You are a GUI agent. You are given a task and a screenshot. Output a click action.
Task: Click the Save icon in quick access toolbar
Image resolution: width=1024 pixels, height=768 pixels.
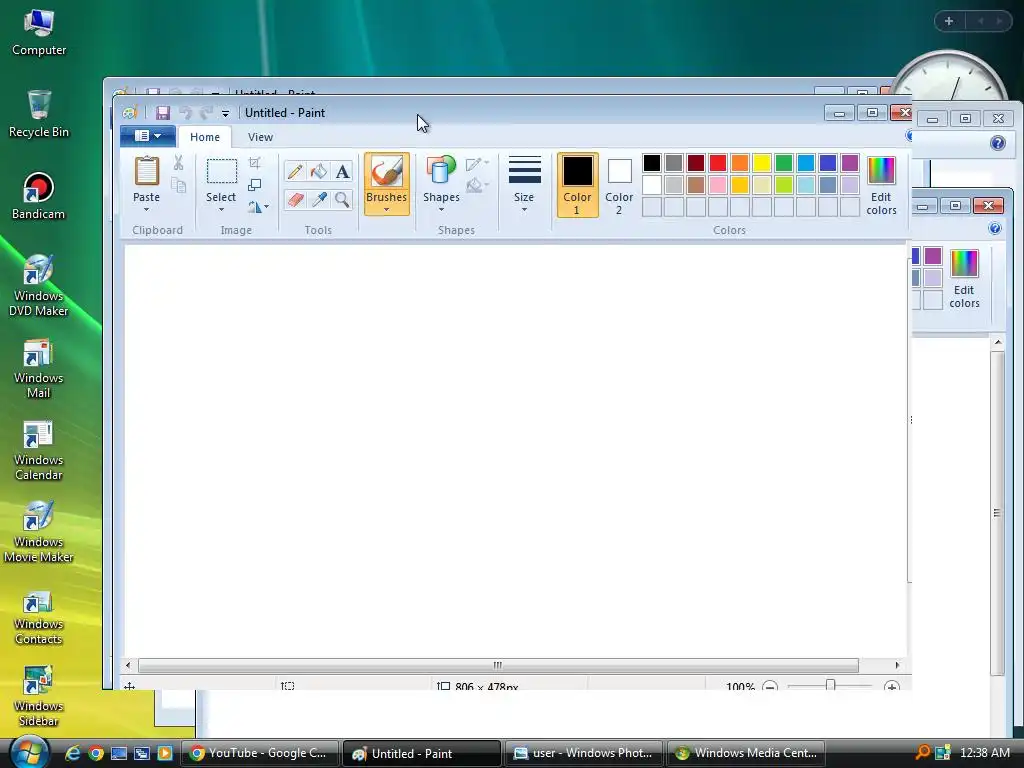[x=163, y=113]
